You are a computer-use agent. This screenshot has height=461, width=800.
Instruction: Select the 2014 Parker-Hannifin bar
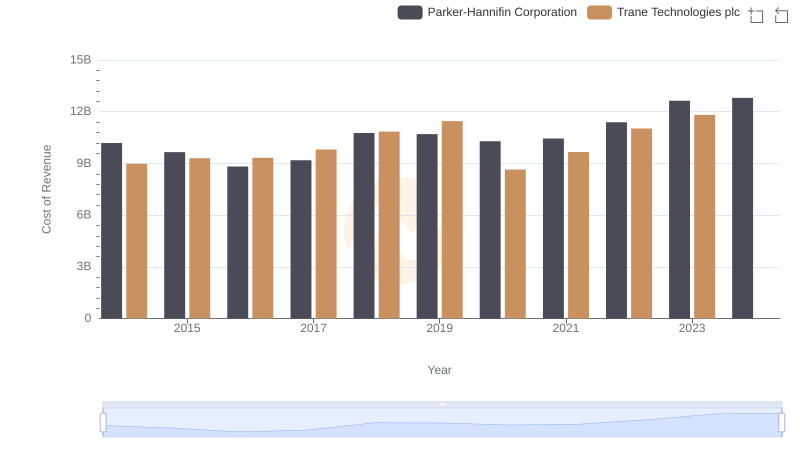(112, 231)
